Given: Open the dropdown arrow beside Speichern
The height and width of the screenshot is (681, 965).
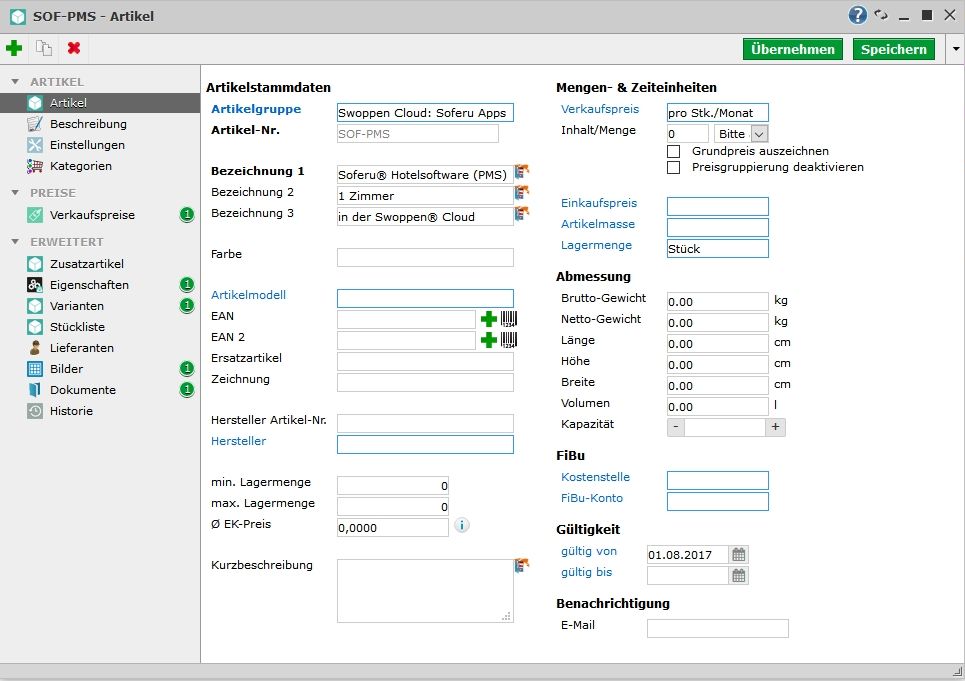Looking at the screenshot, I should pyautogui.click(x=955, y=49).
